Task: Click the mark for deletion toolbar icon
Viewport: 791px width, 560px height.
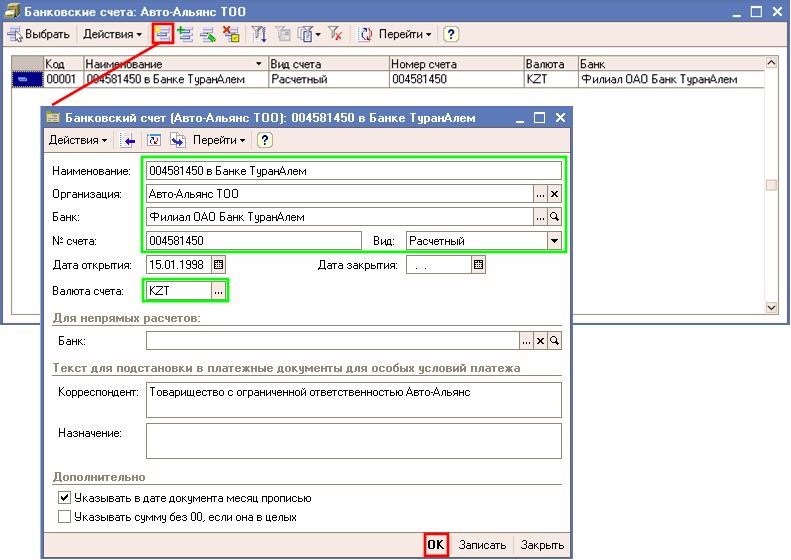Action: 232,34
